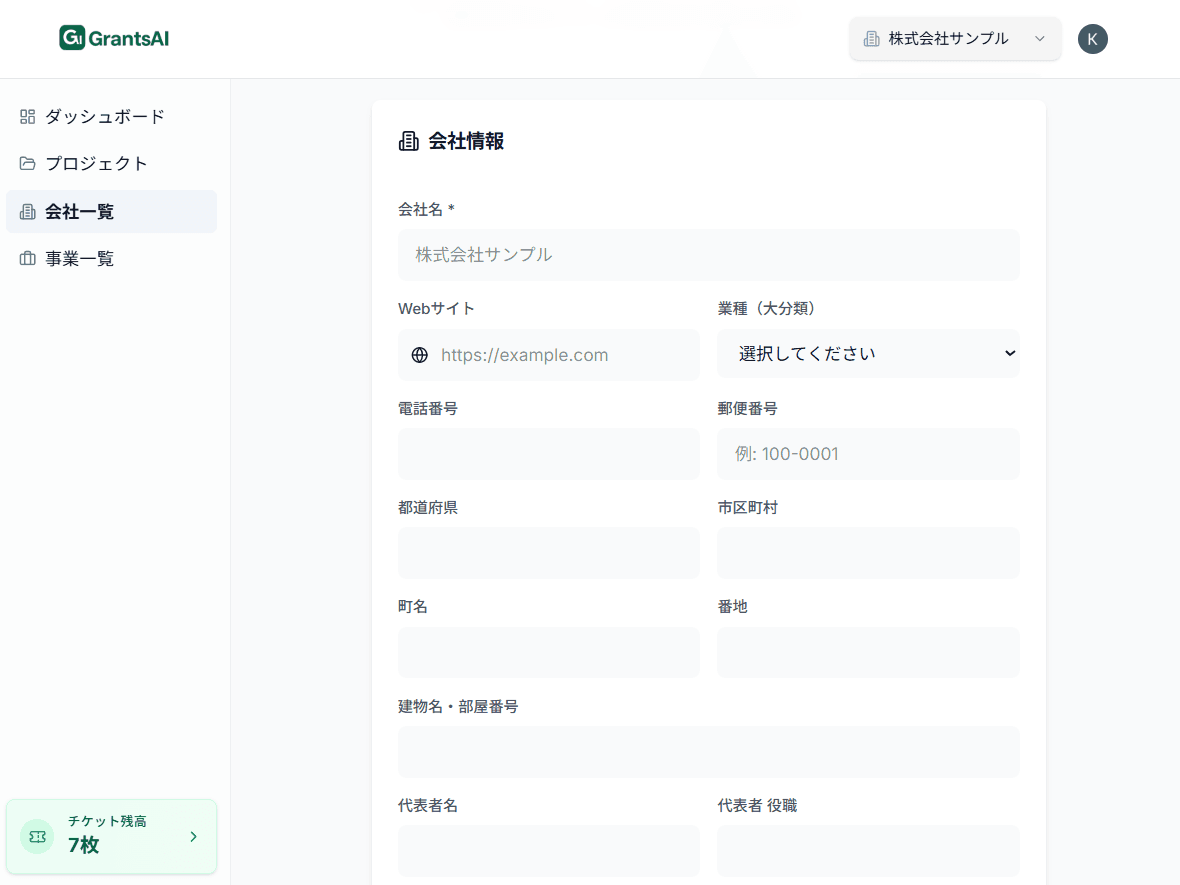Open プロジェクト from the sidebar menu
1180x885 pixels.
click(95, 163)
